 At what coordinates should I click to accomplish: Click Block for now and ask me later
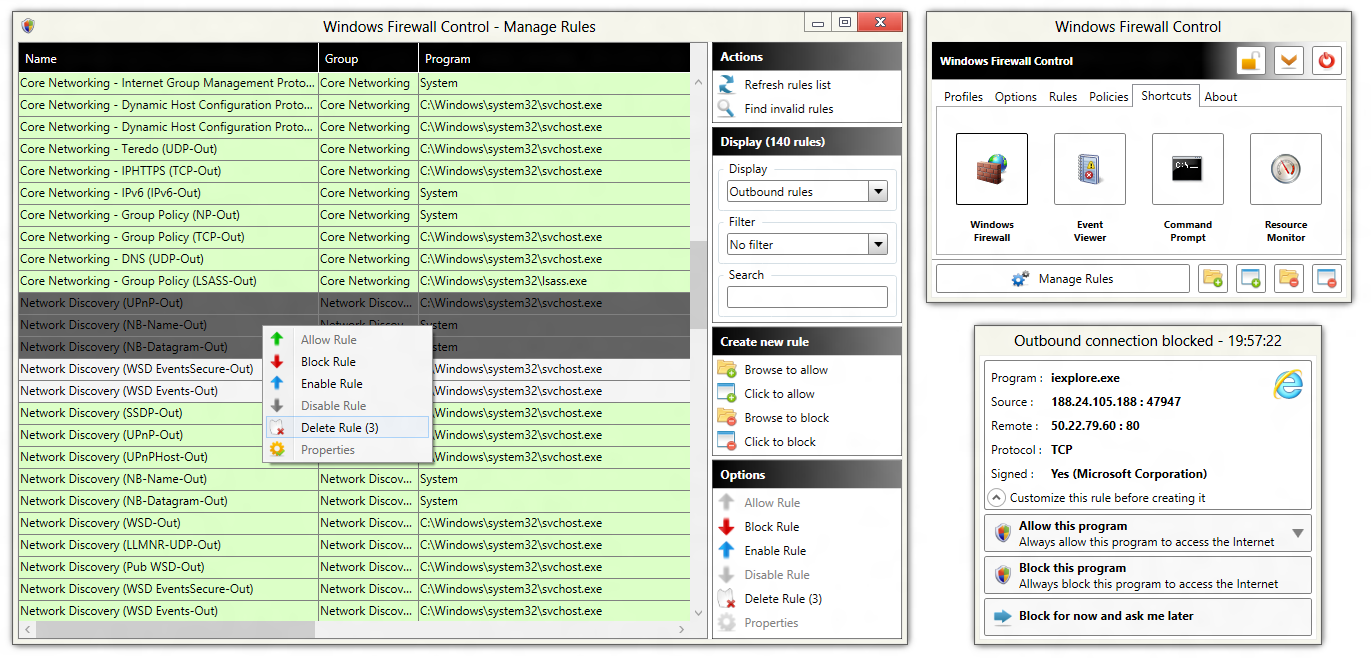point(1147,617)
